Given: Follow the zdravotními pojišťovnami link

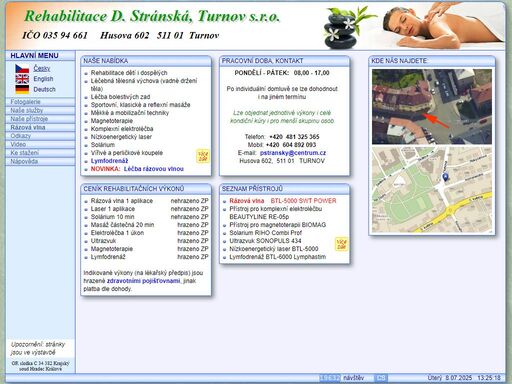Looking at the screenshot, I should (x=143, y=281).
